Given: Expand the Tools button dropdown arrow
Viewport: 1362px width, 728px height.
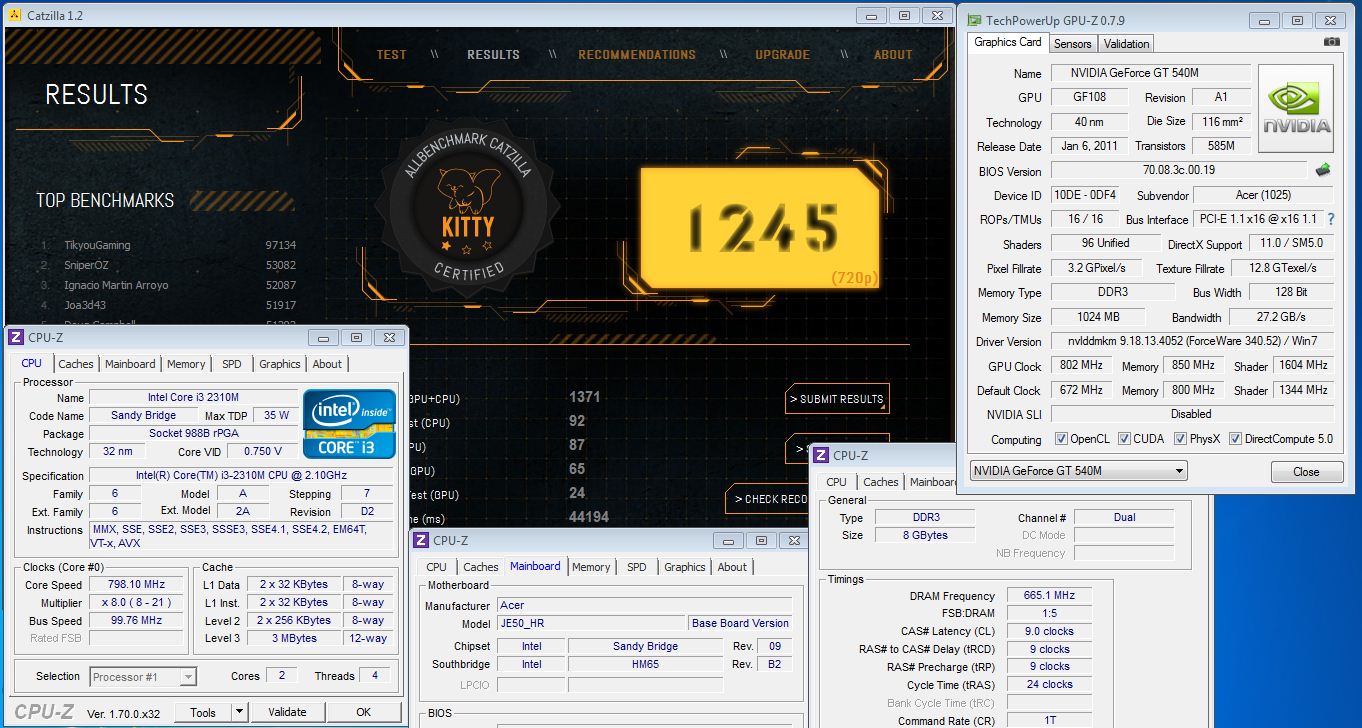Looking at the screenshot, I should tap(239, 712).
